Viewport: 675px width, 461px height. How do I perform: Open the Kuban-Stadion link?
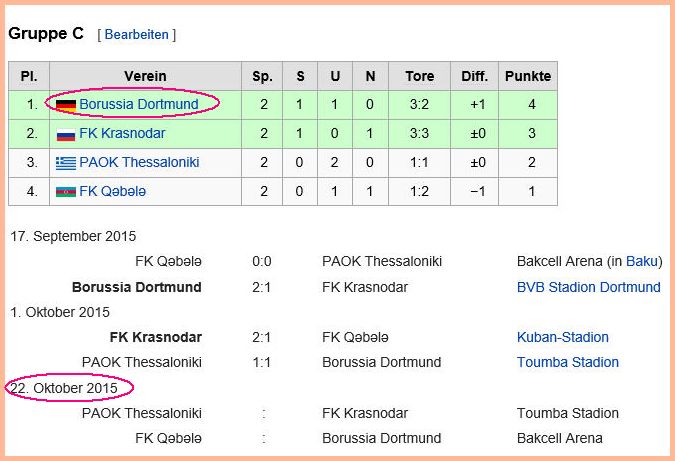[563, 337]
